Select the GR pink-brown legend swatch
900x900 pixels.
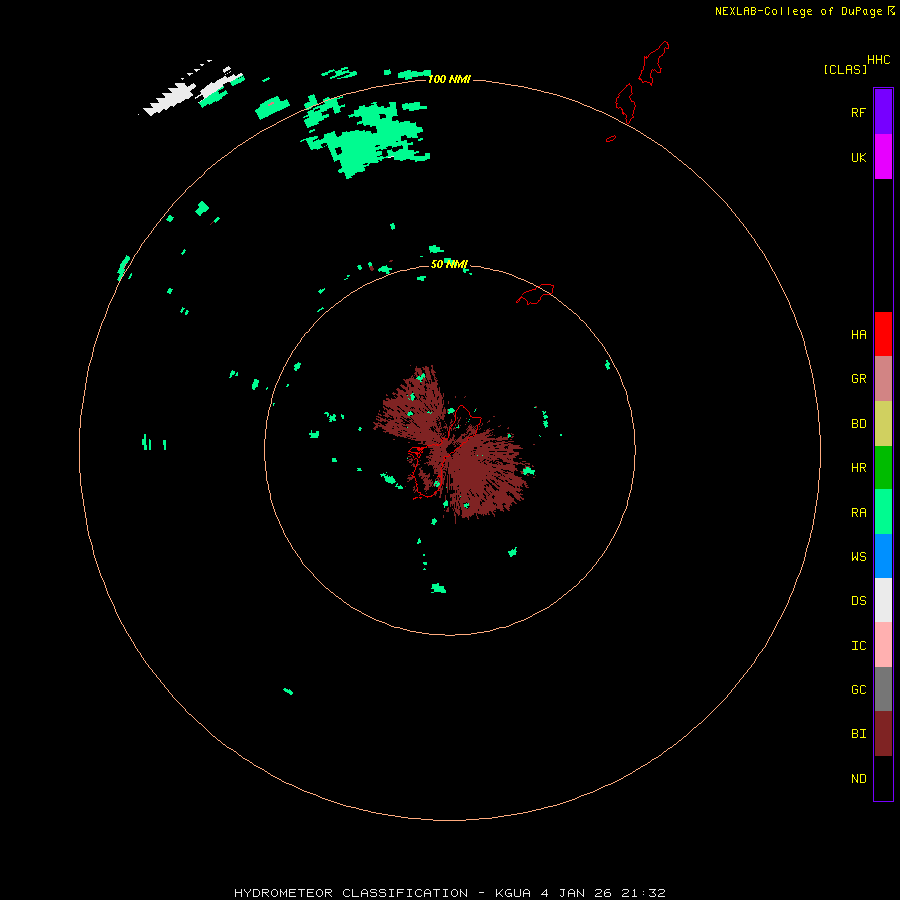tap(883, 378)
